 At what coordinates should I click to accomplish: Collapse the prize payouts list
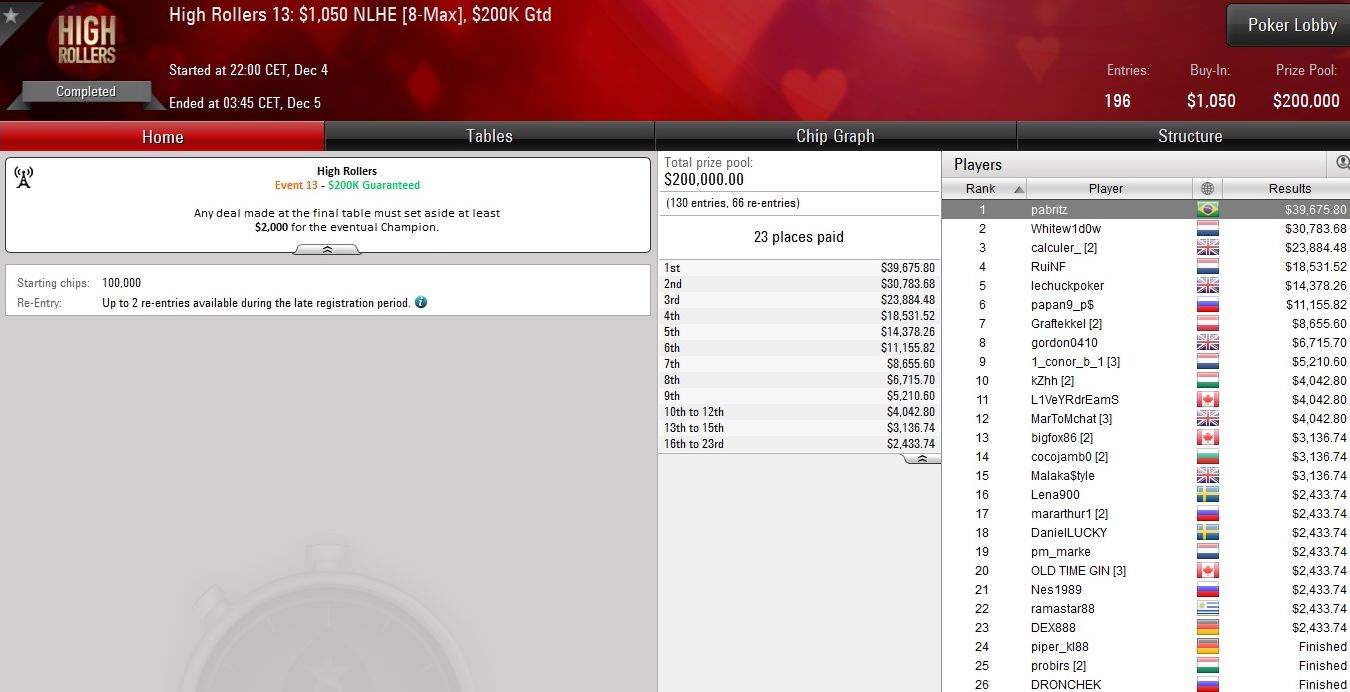[921, 459]
